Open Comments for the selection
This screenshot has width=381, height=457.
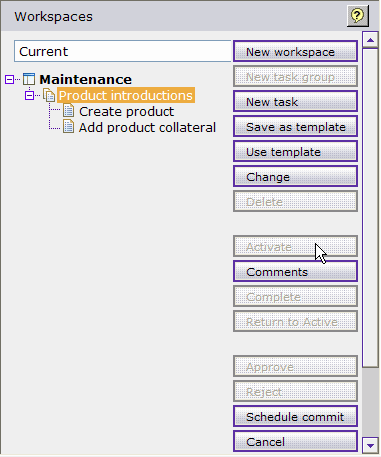(295, 271)
